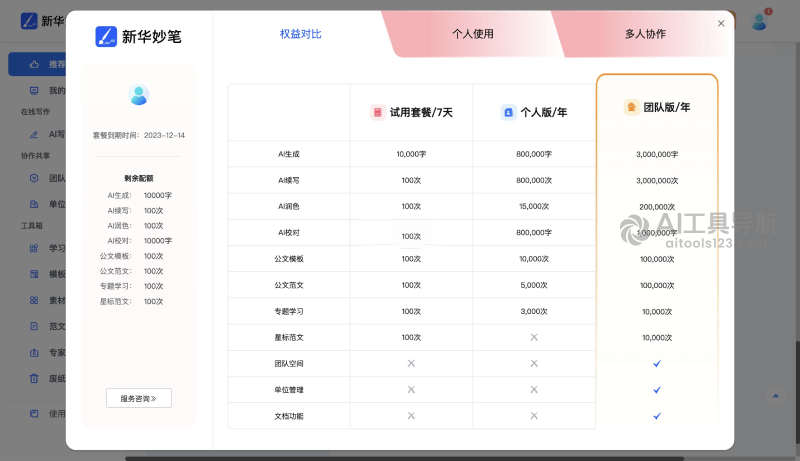Click the 专家 icon in background sidebar
Viewport: 800px width, 461px height.
tap(34, 352)
